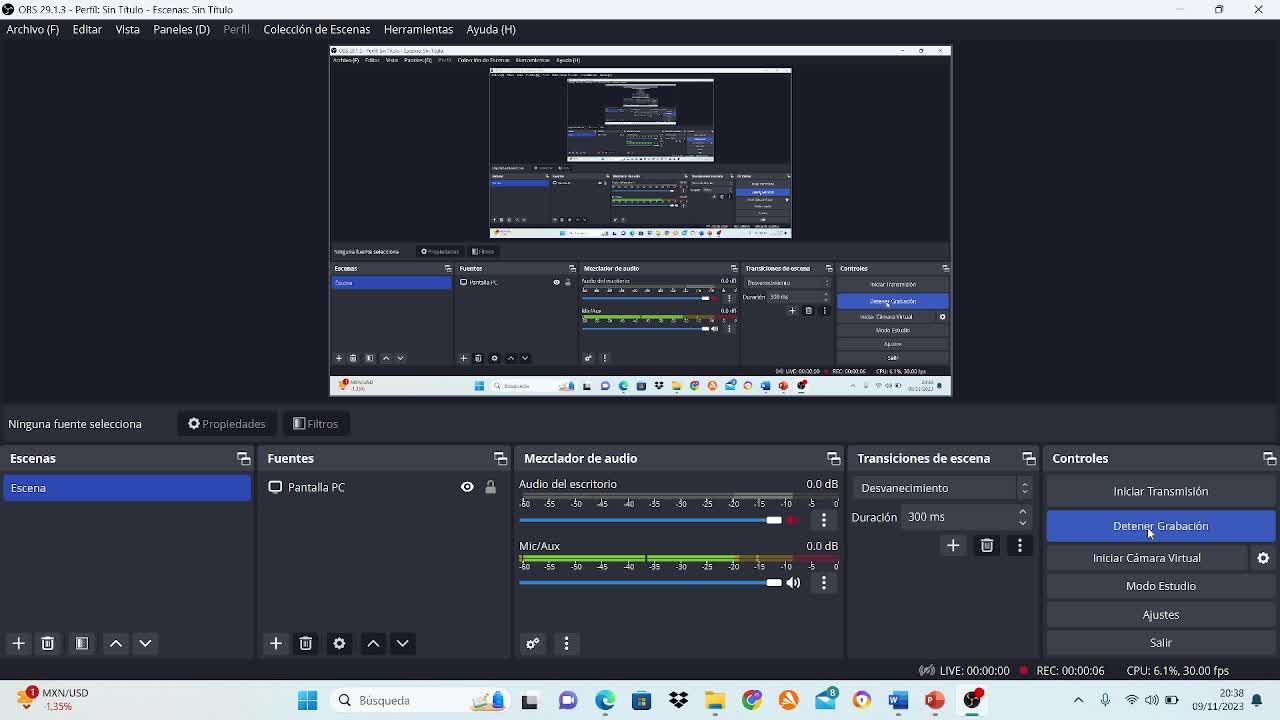
Task: Undock the Escenas panel
Action: 243,458
